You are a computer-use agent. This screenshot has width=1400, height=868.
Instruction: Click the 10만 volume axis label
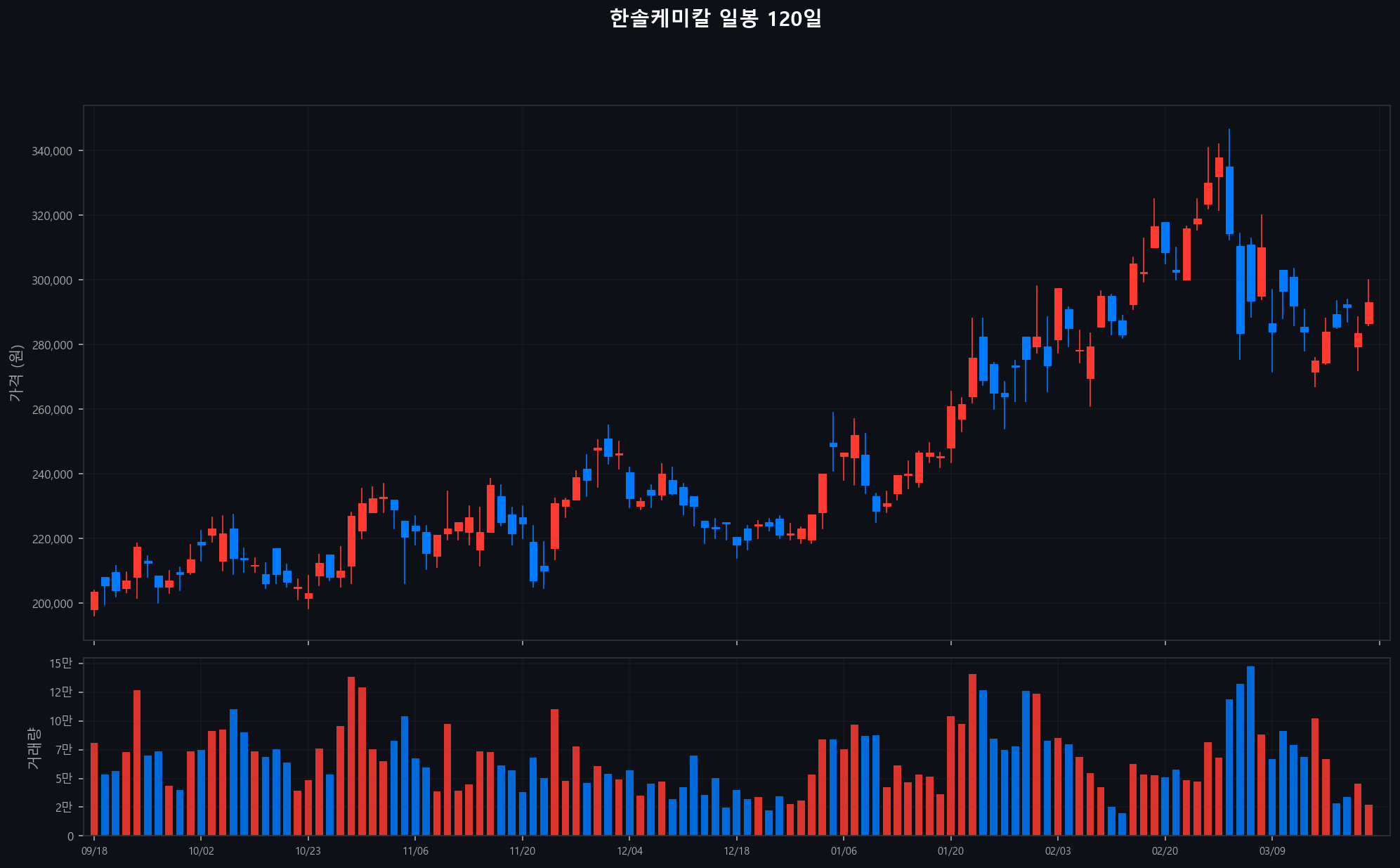[x=61, y=721]
